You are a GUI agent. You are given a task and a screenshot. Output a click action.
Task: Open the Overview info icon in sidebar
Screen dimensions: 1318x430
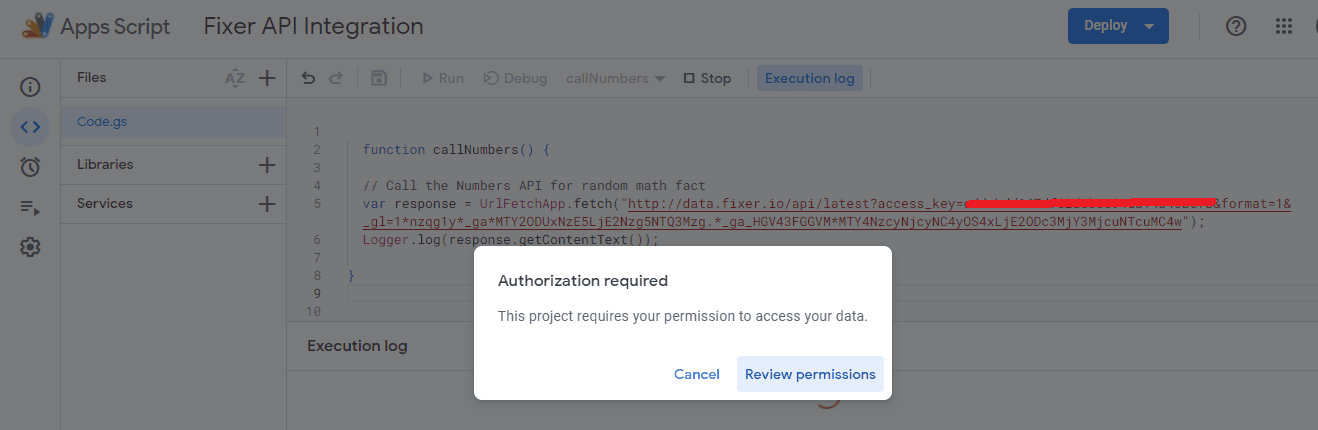[30, 88]
